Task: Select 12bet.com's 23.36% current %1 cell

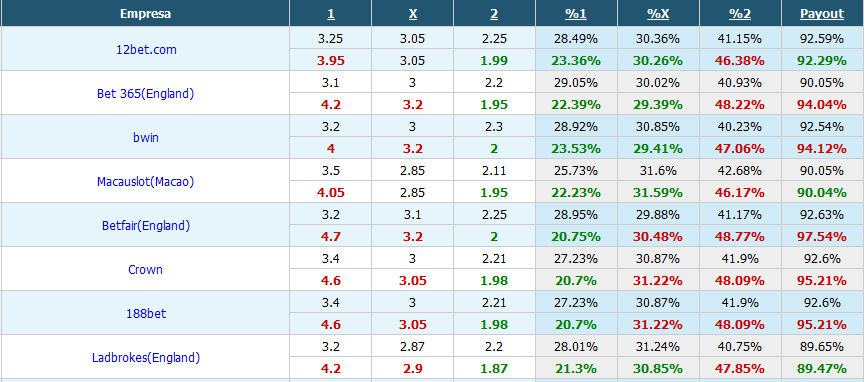Action: pos(576,60)
